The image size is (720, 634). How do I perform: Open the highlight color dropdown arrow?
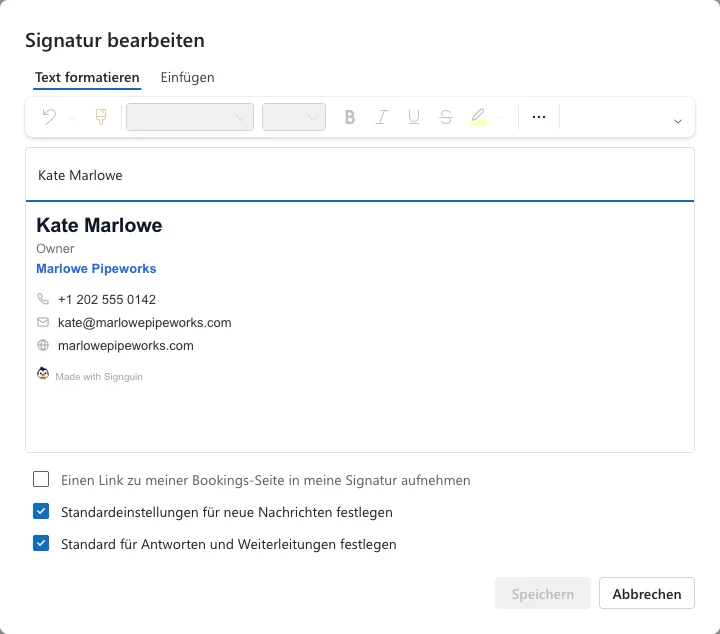[x=501, y=118]
